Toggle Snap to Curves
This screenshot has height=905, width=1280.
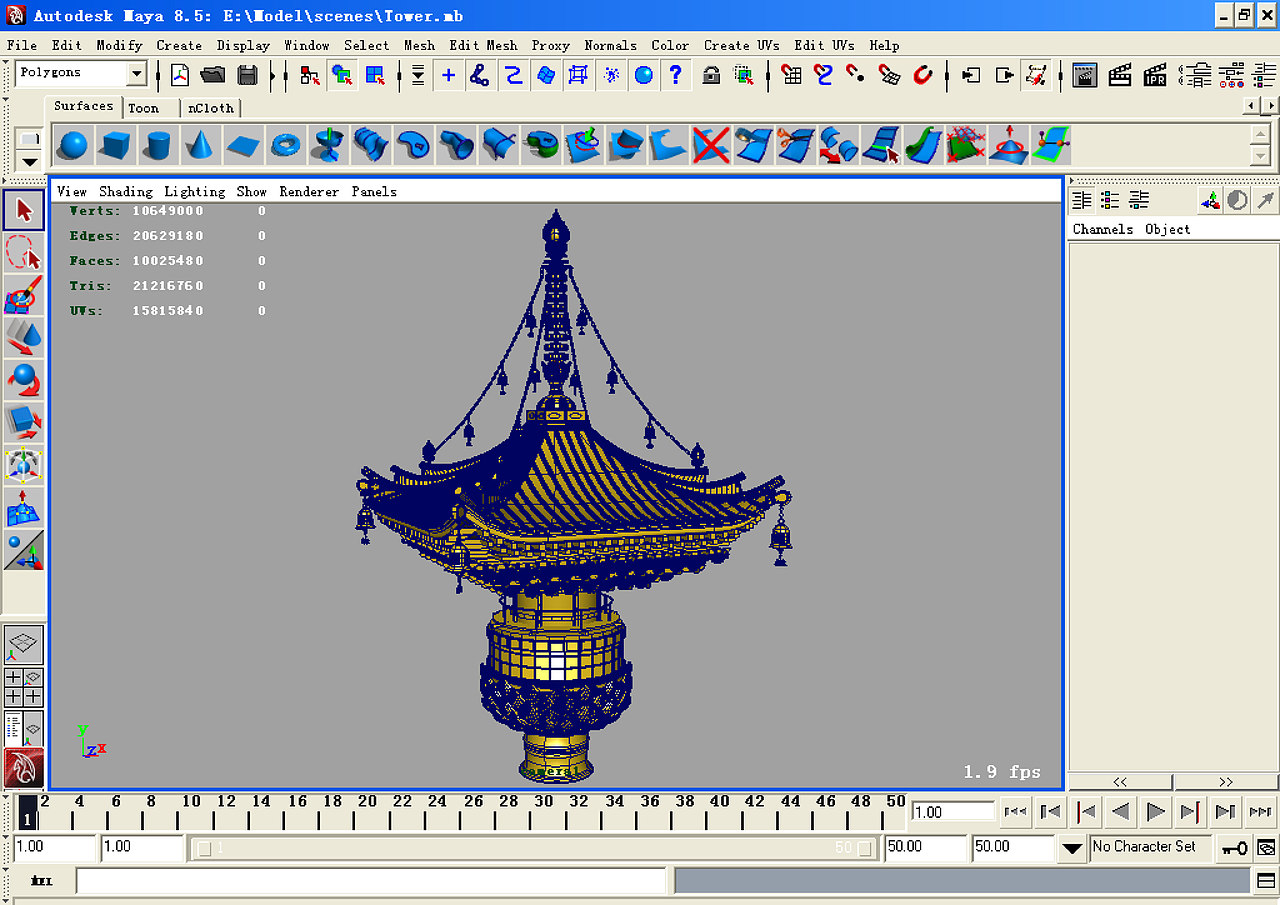[x=824, y=75]
